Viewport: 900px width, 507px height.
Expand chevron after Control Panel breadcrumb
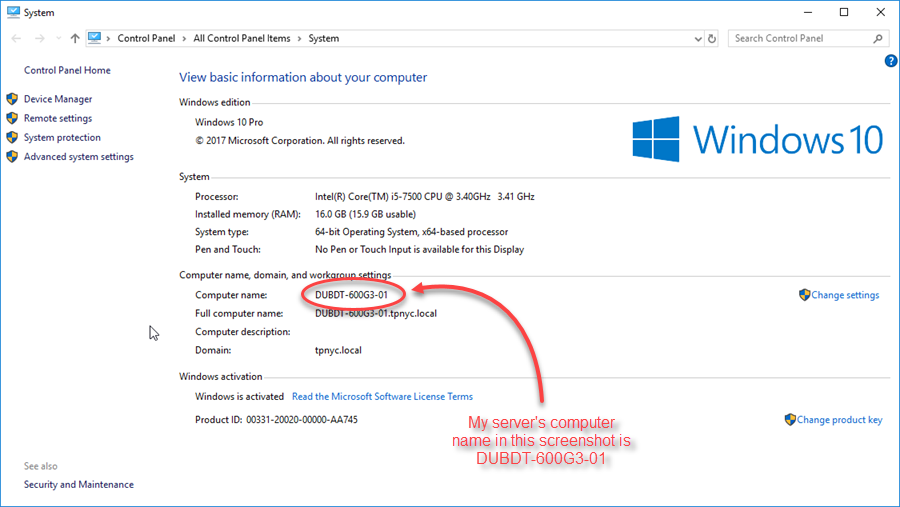coord(184,38)
